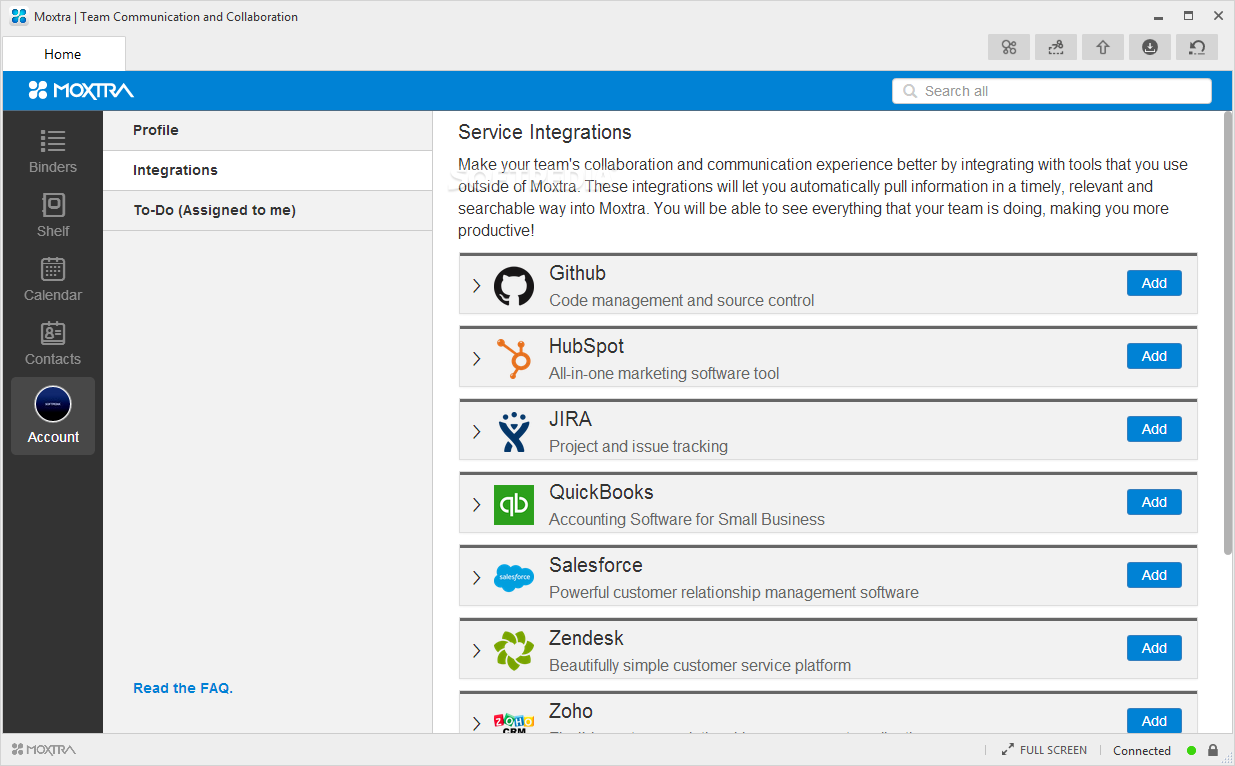1235x766 pixels.
Task: Click the Zoho CRM logo
Action: (x=514, y=722)
